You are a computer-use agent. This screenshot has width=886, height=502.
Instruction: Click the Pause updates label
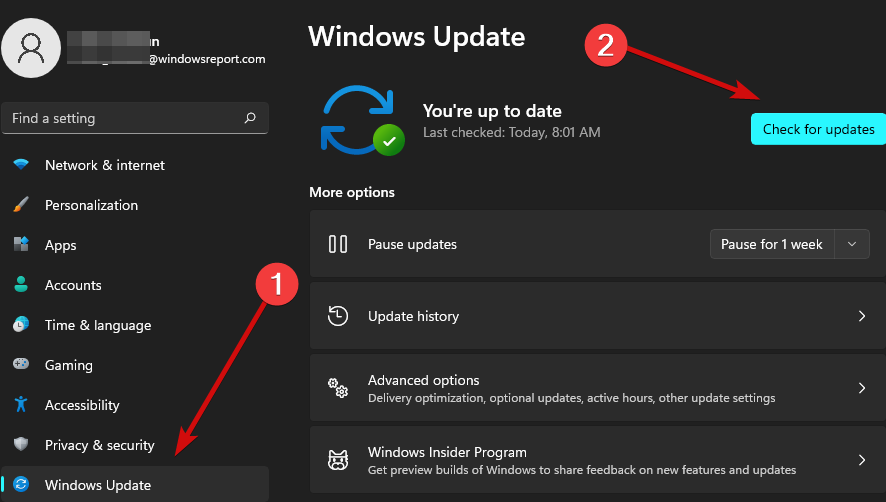pos(412,244)
